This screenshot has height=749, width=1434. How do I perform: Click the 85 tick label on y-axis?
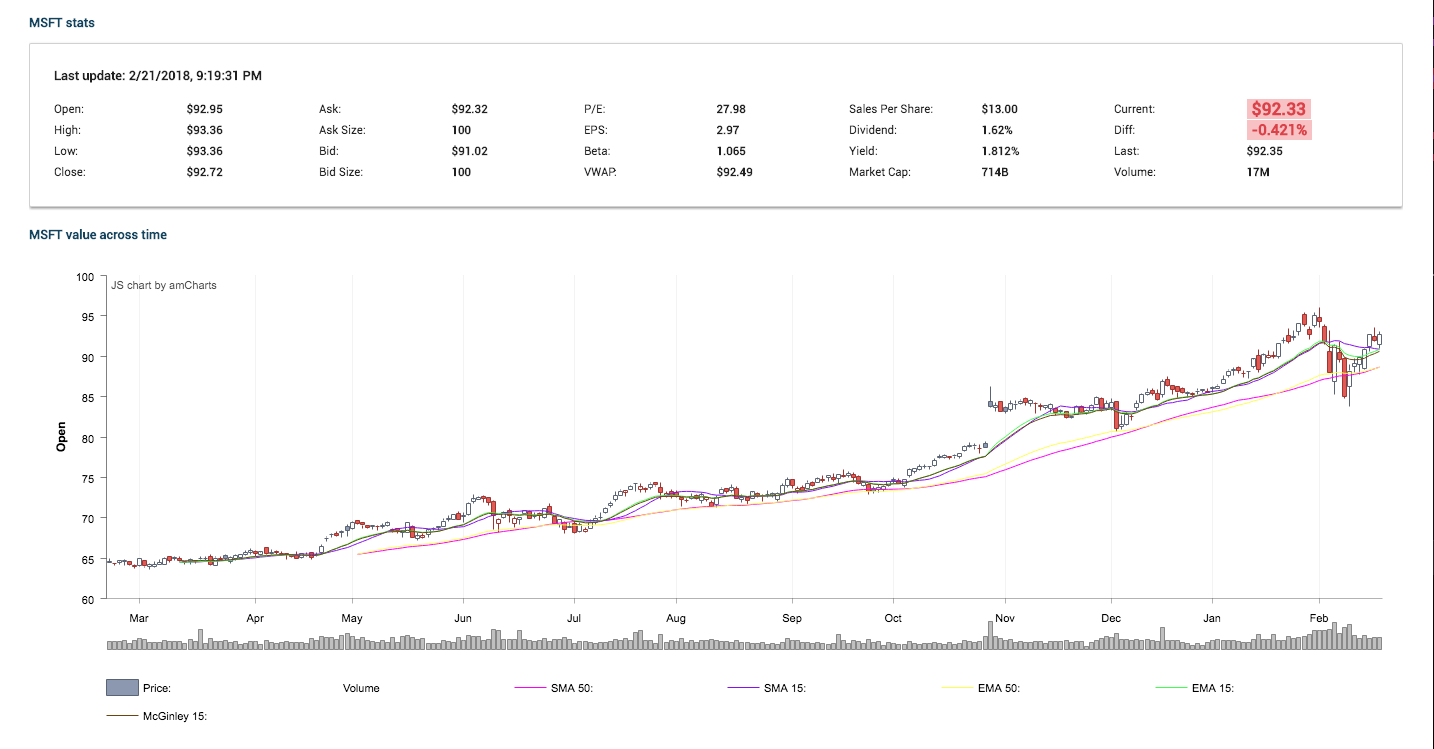[88, 397]
